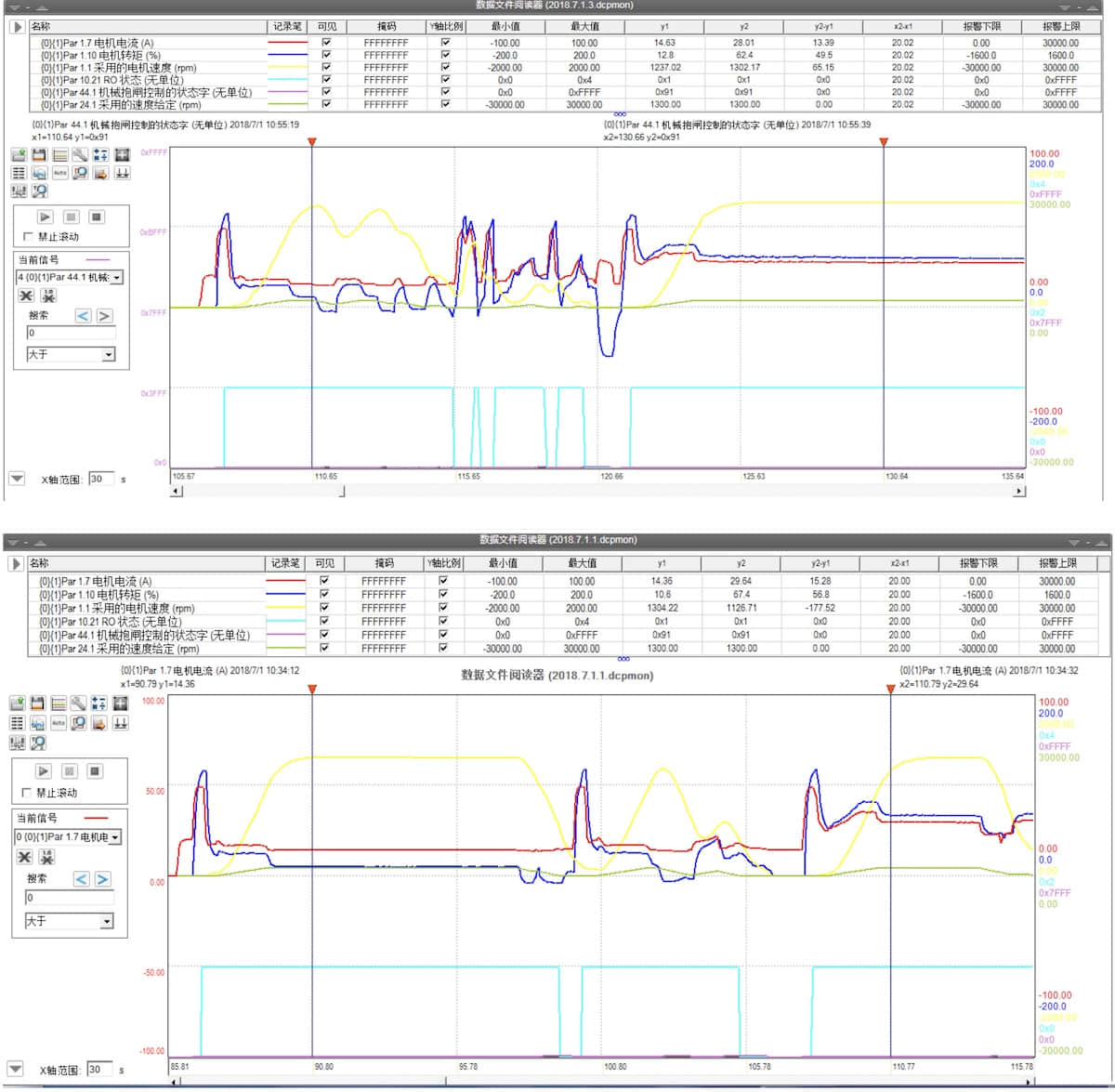Click the red 电机电流 pen color swatch, upper table
Image resolution: width=1115 pixels, height=1092 pixels.
pos(287,43)
